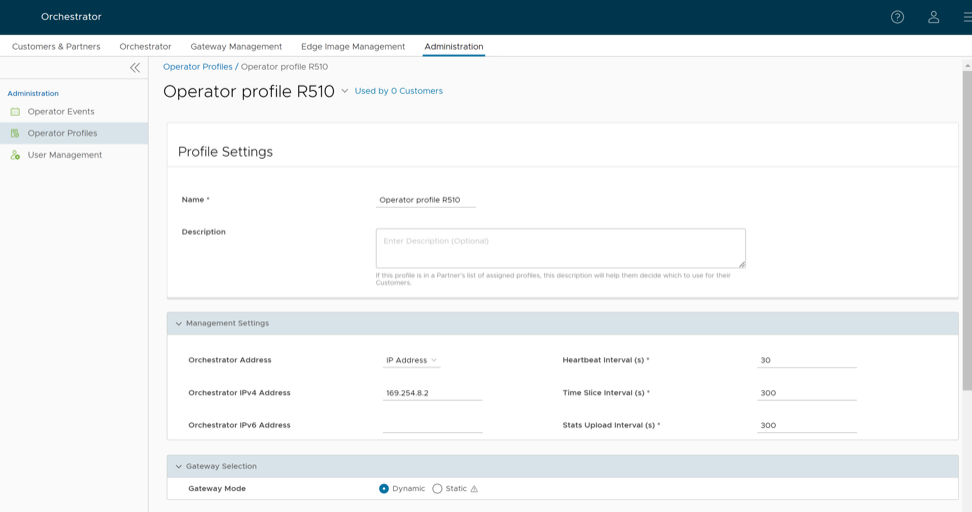Go to Operator Profiles breadcrumb link

[197, 67]
